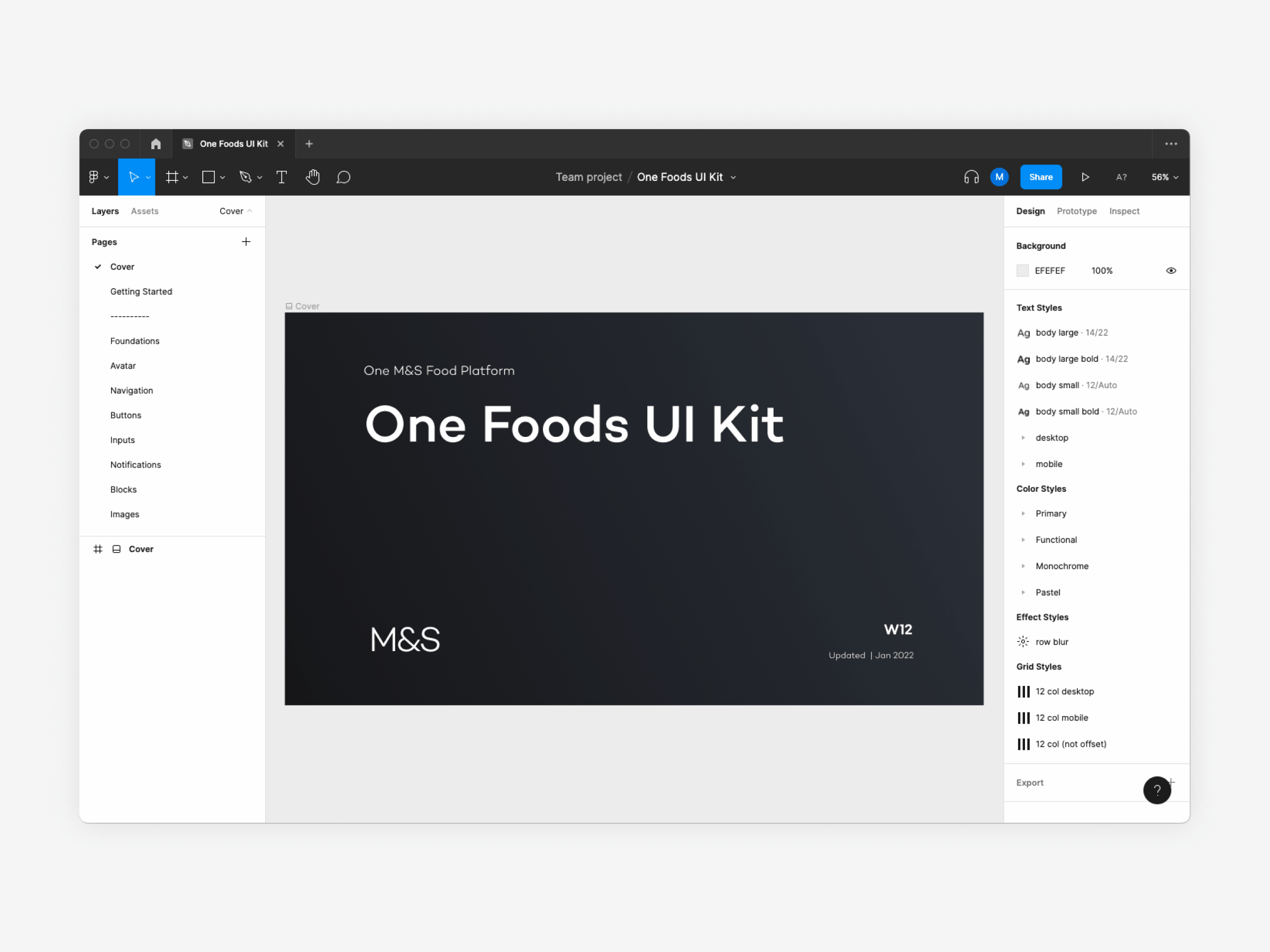
Task: Switch to the Prototype tab
Action: pos(1076,210)
